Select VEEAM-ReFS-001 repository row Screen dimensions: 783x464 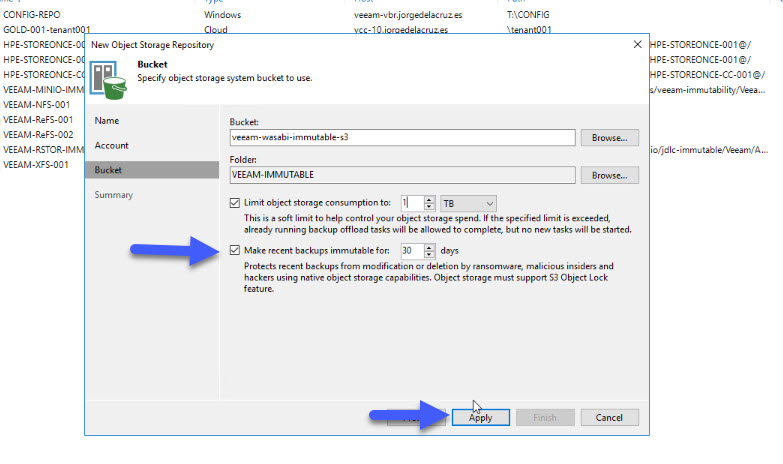pyautogui.click(x=38, y=120)
